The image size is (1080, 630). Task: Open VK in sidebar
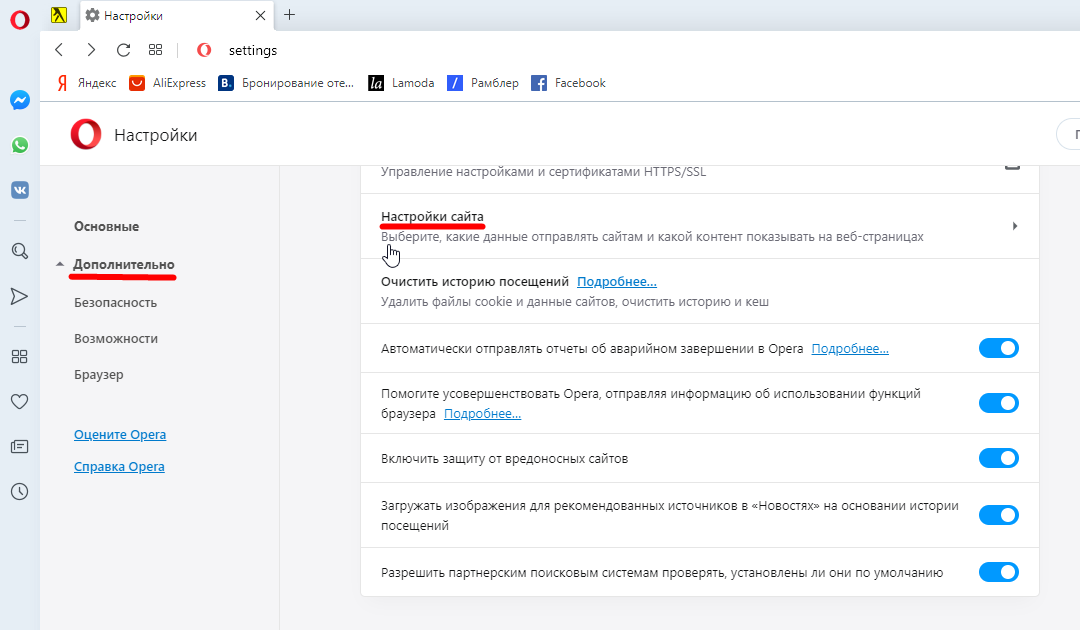coord(20,190)
